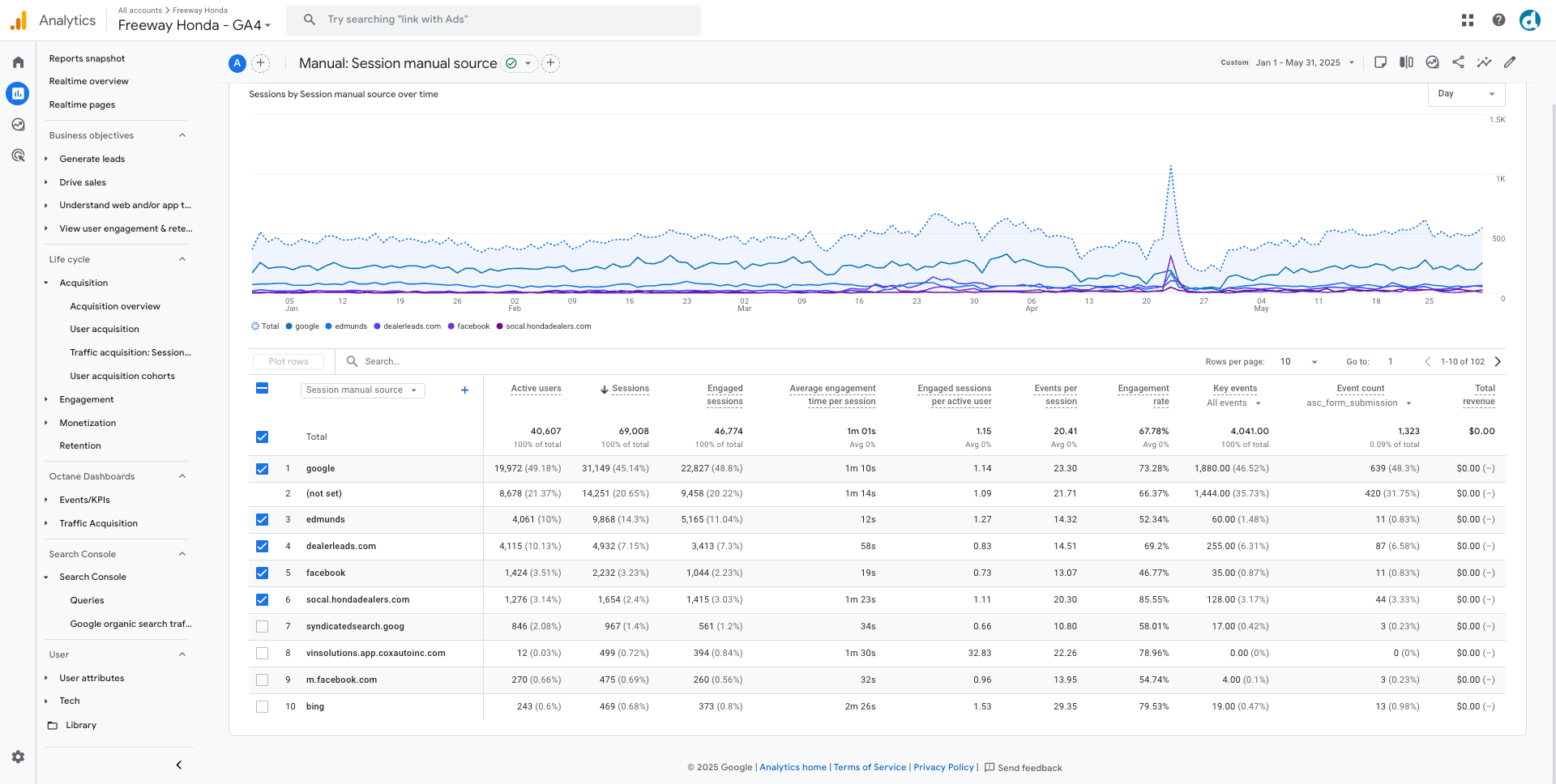Add secondary dimension with blue plus

(464, 390)
